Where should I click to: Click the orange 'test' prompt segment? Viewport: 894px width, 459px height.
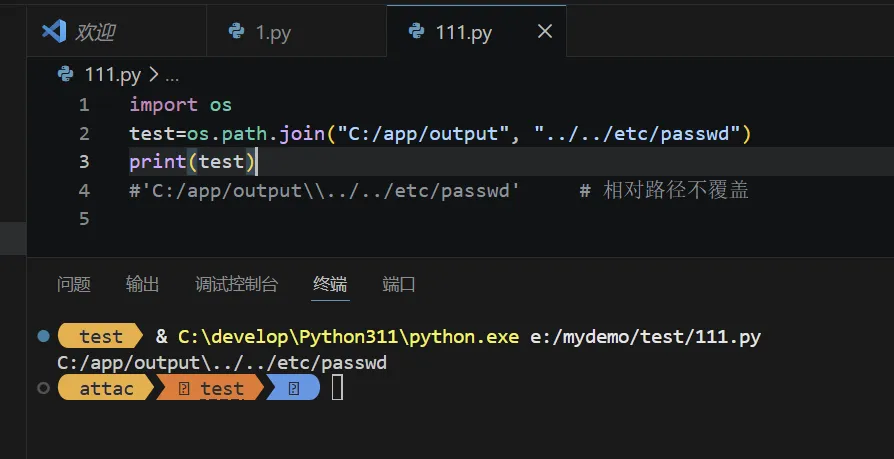click(x=210, y=388)
